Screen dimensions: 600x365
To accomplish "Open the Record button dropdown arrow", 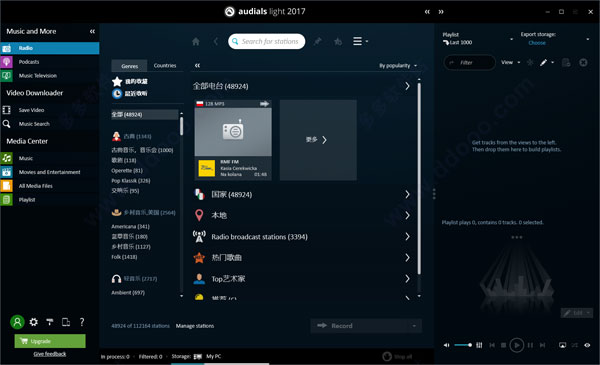I will pos(414,326).
